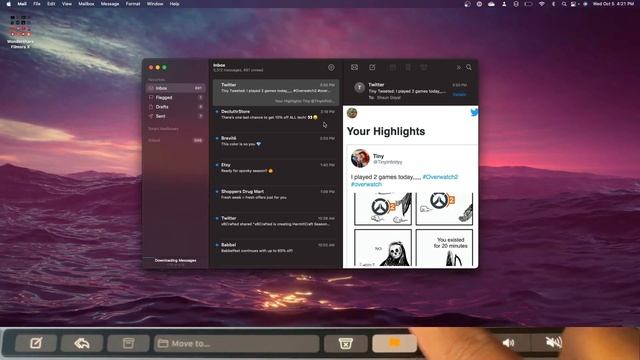The image size is (640, 360).
Task: Open the DeclutrStore message
Action: click(276, 119)
